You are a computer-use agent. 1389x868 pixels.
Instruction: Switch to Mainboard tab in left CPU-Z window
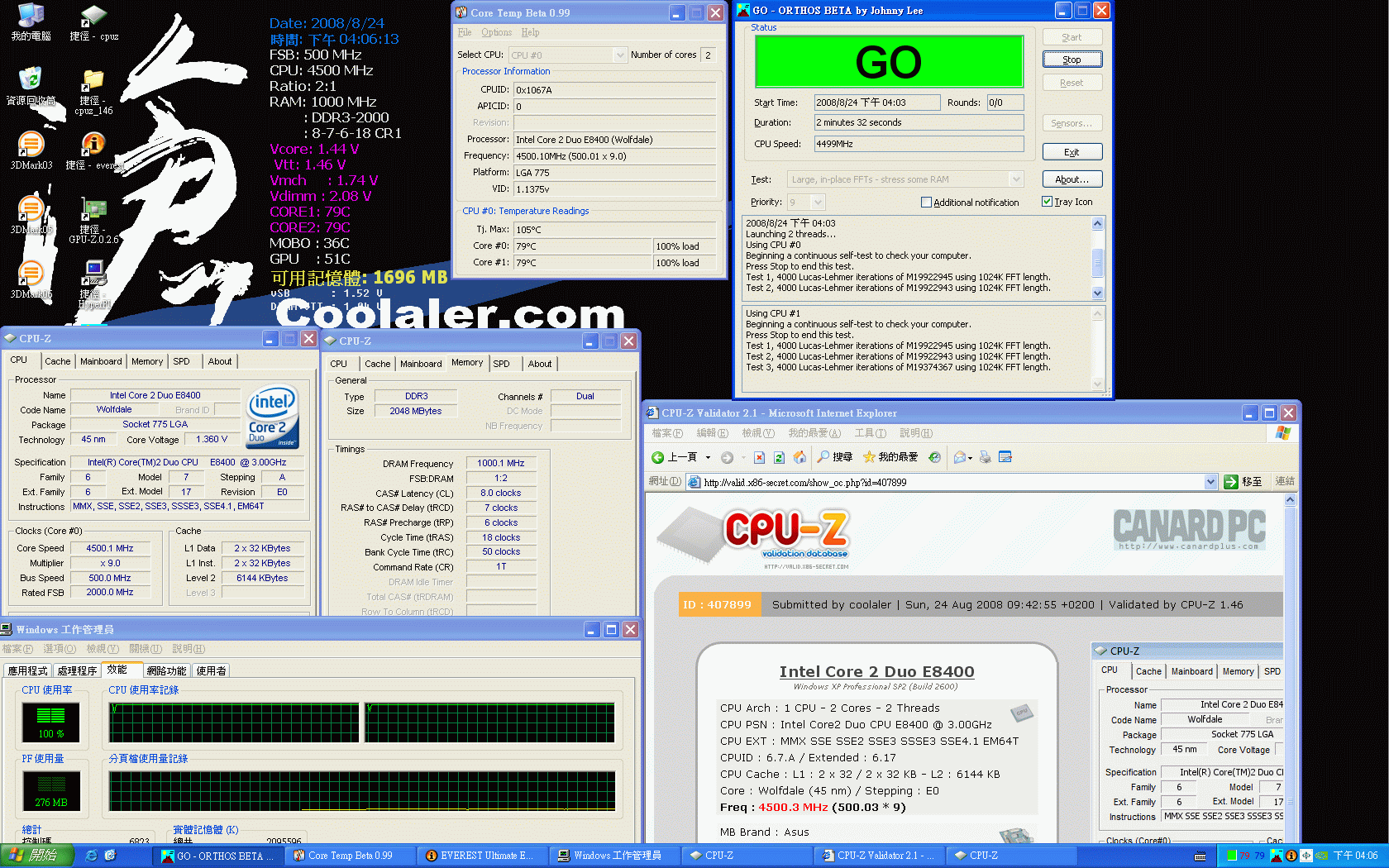click(101, 361)
